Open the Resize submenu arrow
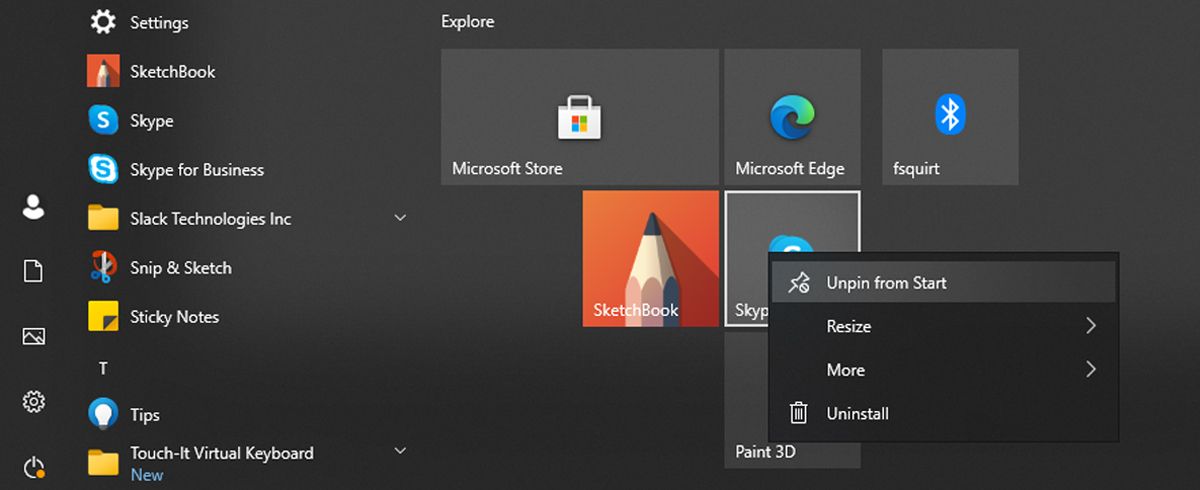Screen dimensions: 1200x490 (x=1091, y=326)
